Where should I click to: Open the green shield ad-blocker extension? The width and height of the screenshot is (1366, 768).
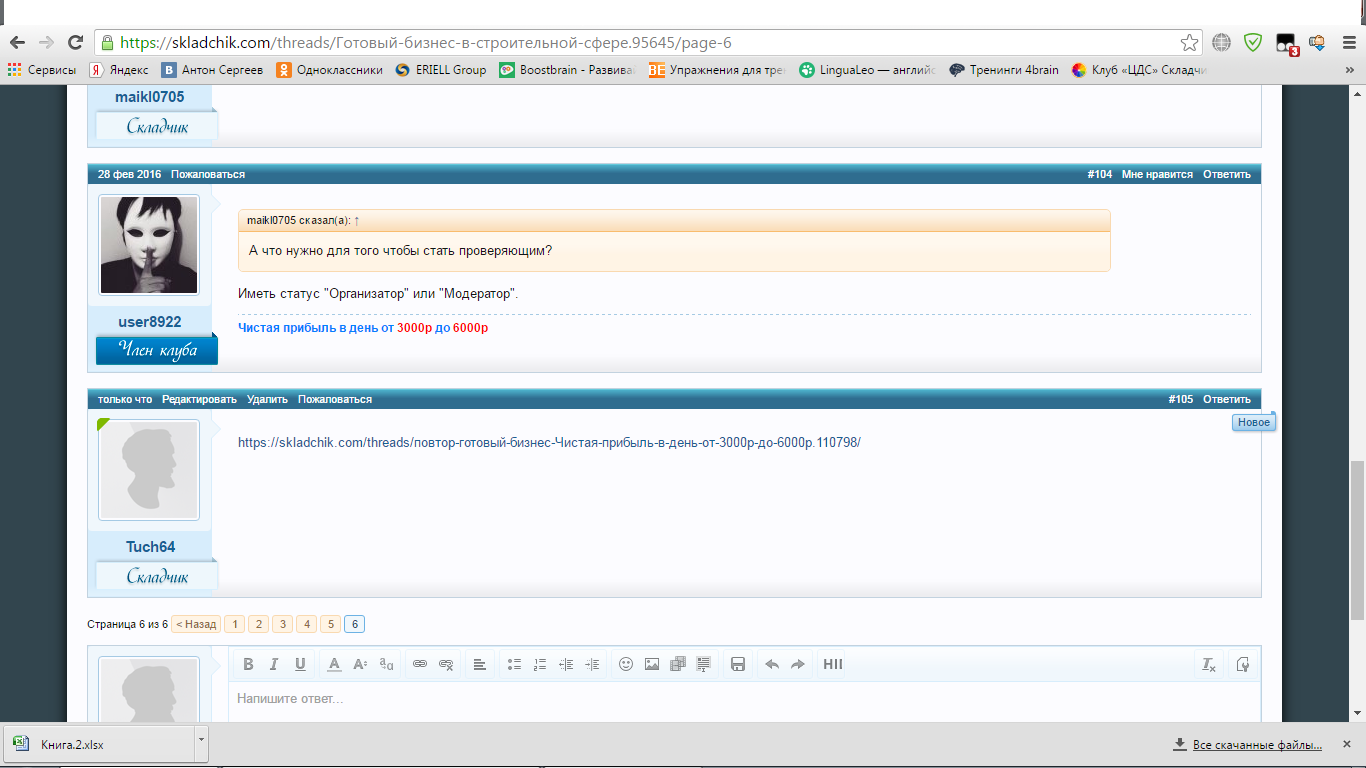click(x=1253, y=43)
